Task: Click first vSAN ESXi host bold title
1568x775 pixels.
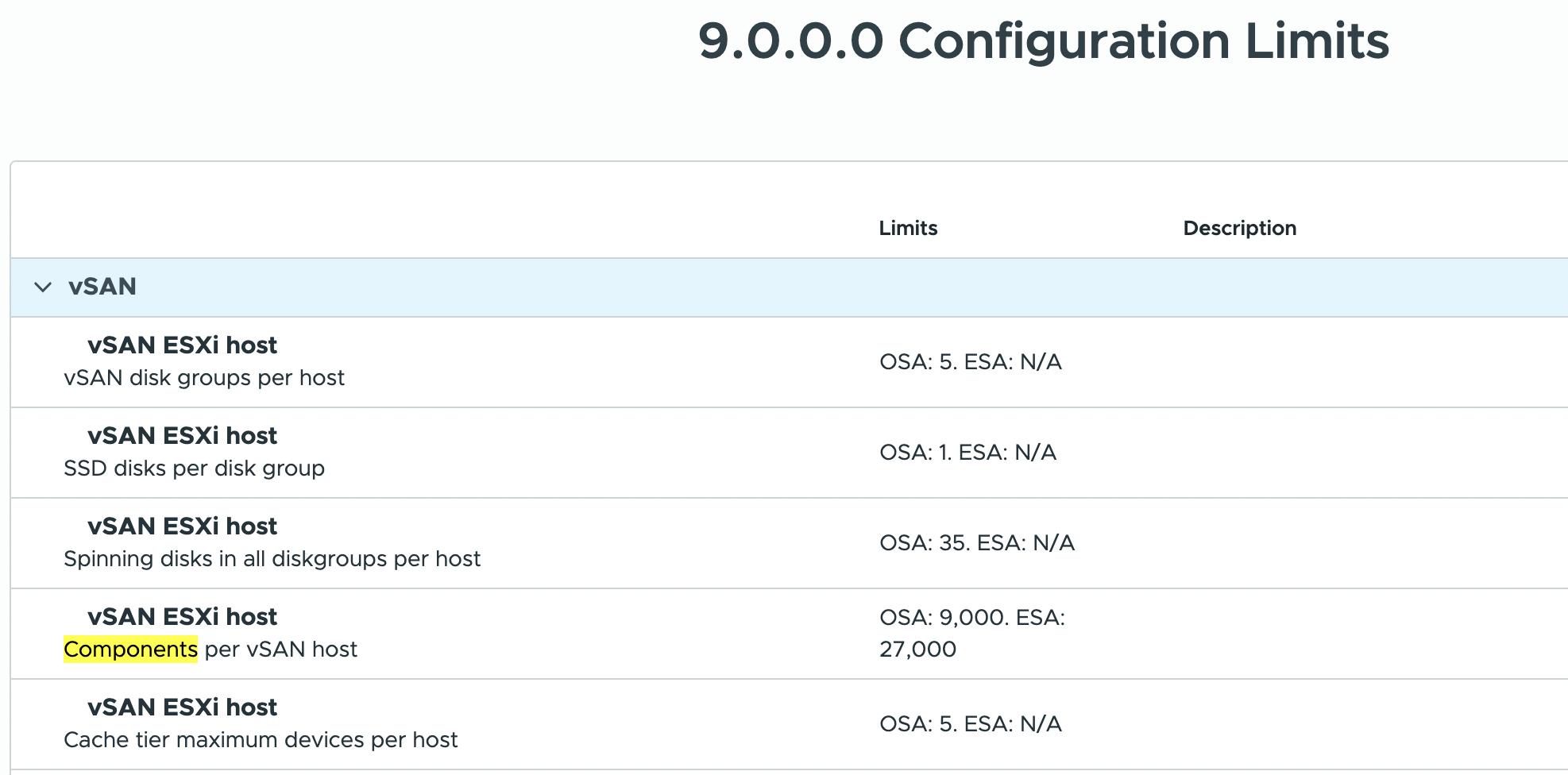Action: (182, 345)
